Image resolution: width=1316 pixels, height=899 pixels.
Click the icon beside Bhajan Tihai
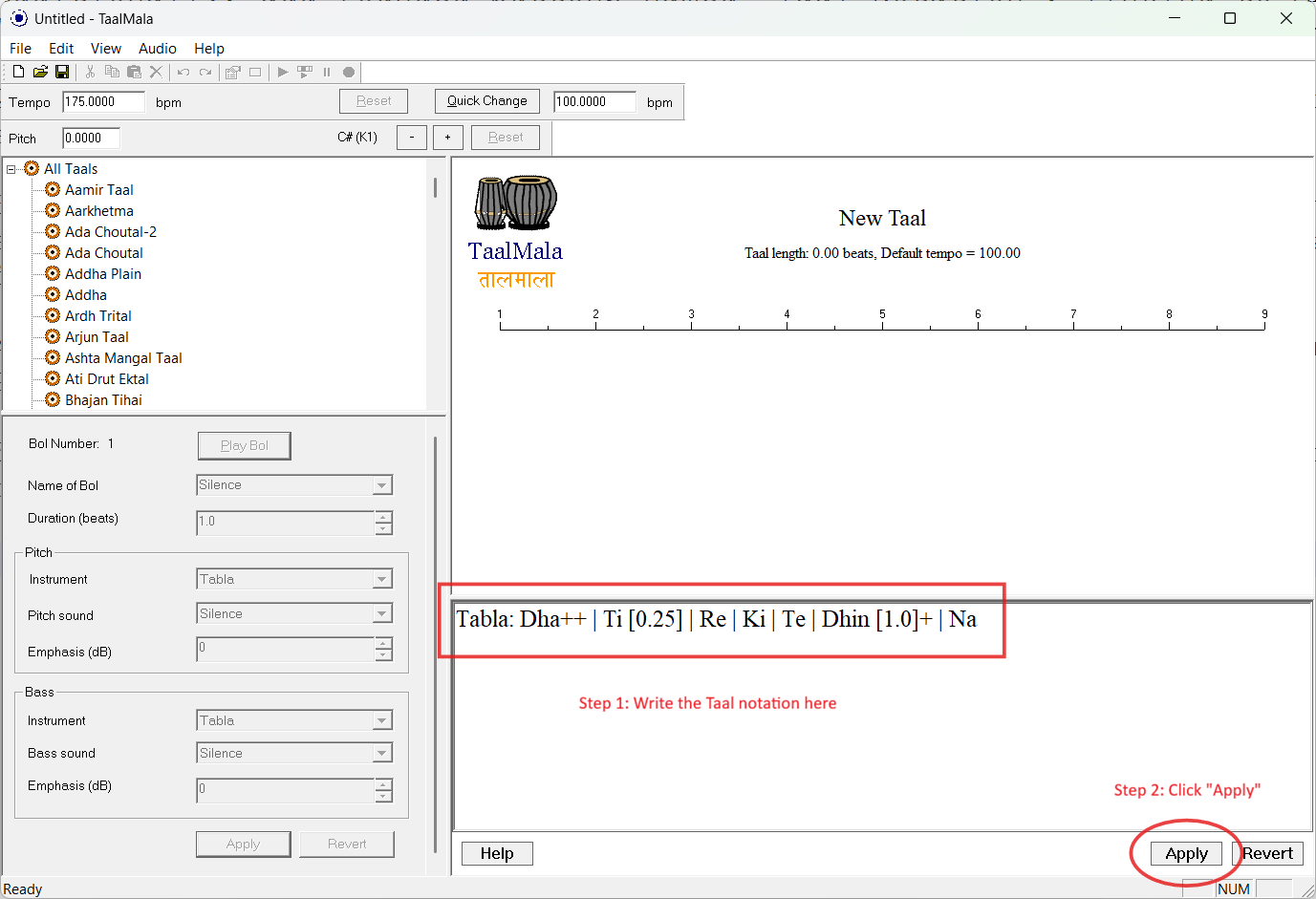[x=53, y=399]
